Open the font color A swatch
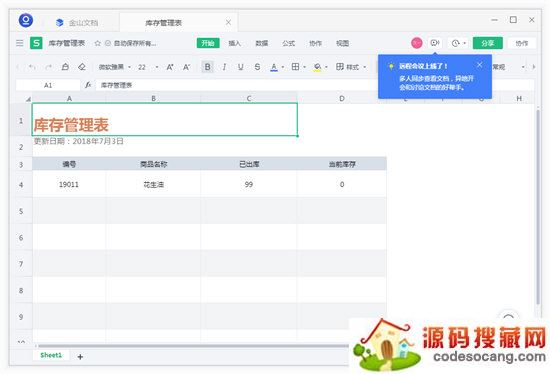This screenshot has height=374, width=550. [274, 67]
